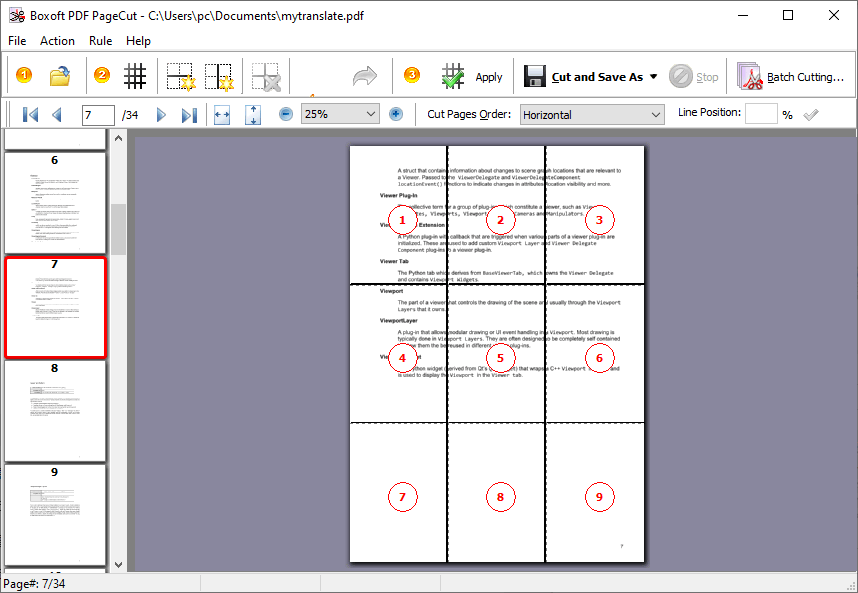Click cut region number 5
Viewport: 858px width, 593px height.
click(x=500, y=358)
